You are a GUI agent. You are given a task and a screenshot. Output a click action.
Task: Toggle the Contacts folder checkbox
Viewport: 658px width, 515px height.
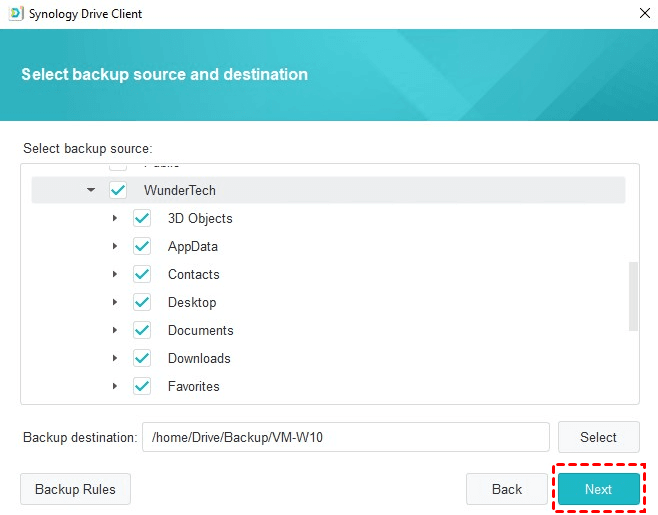point(142,274)
